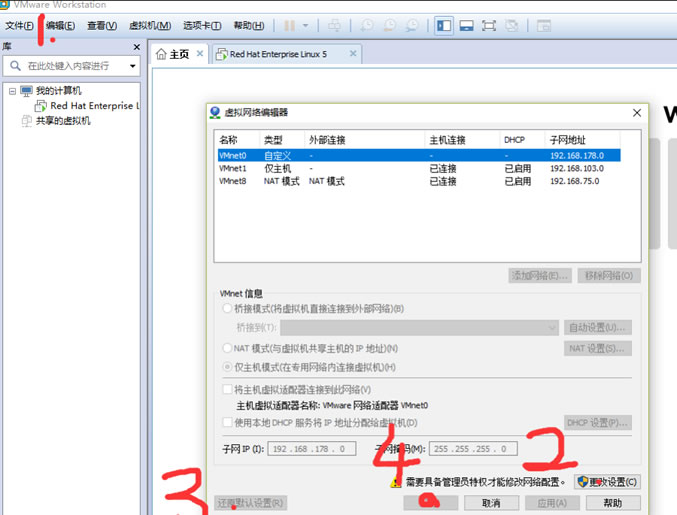
Task: Click the 移除网络(O) button
Action: 609,275
